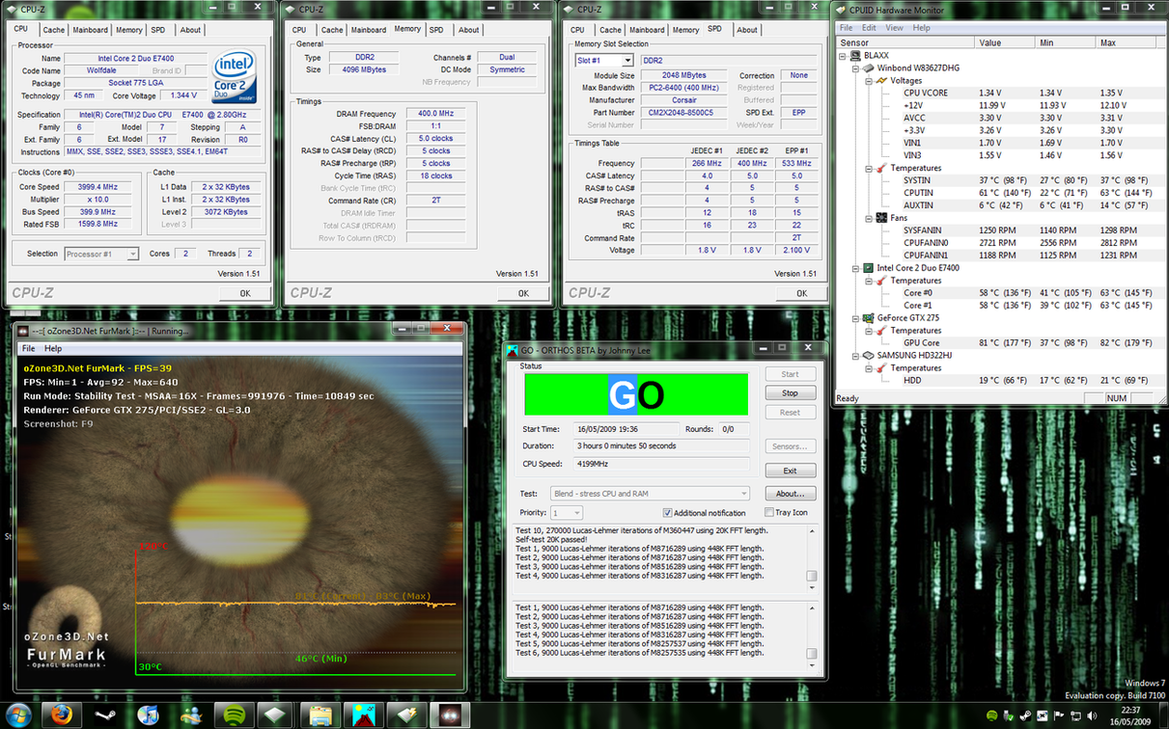This screenshot has height=729, width=1169.
Task: Collapse the Voltages tree node
Action: (869, 81)
